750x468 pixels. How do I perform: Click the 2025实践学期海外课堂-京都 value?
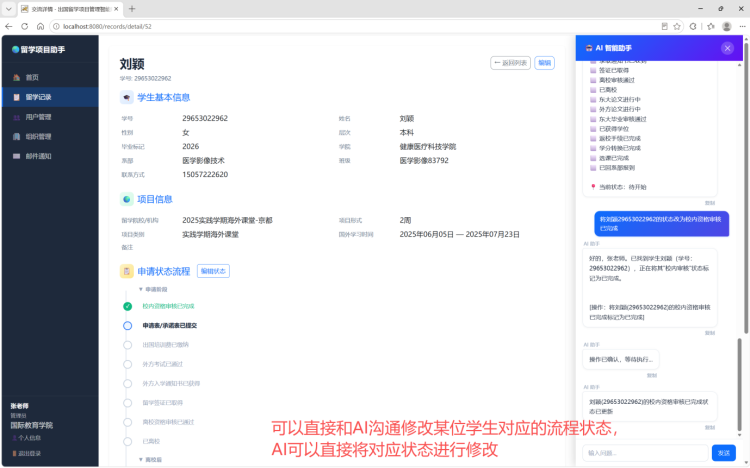point(227,220)
